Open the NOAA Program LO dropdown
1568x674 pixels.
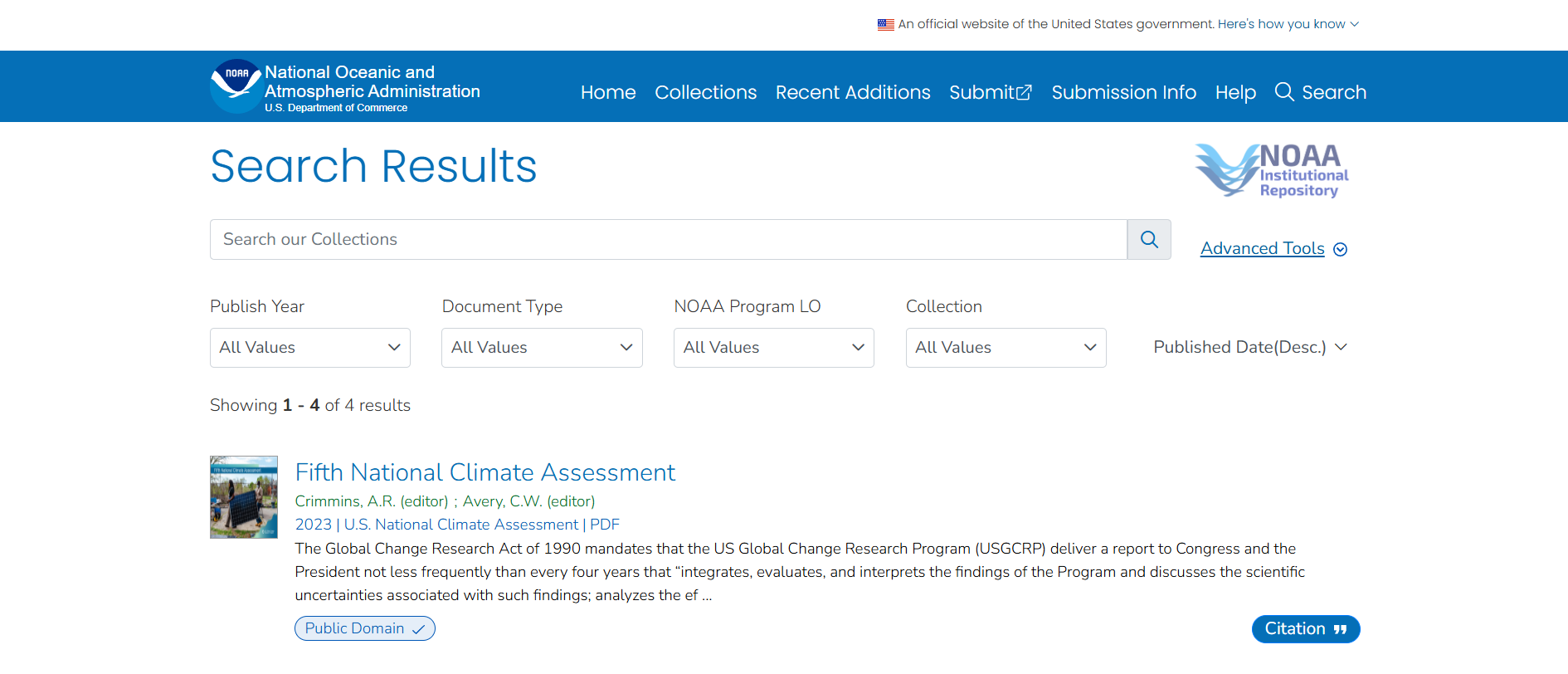[x=773, y=348]
